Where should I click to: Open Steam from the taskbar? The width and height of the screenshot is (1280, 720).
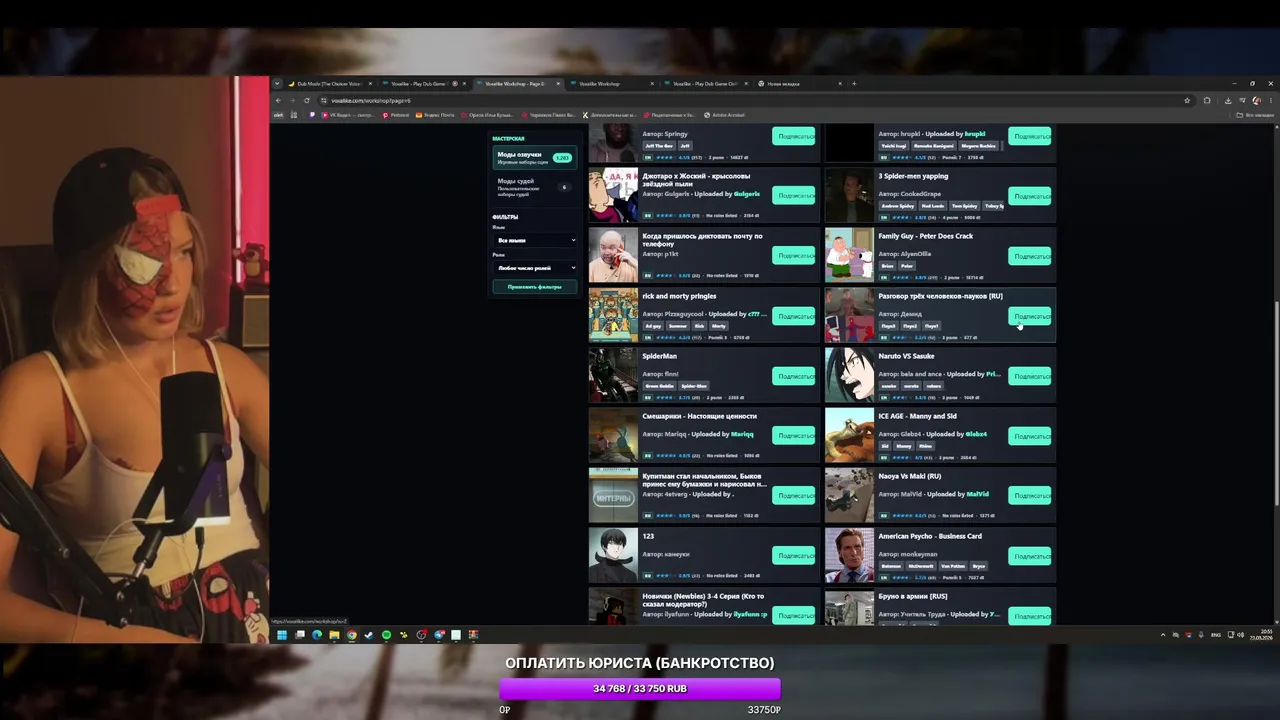pyautogui.click(x=369, y=635)
